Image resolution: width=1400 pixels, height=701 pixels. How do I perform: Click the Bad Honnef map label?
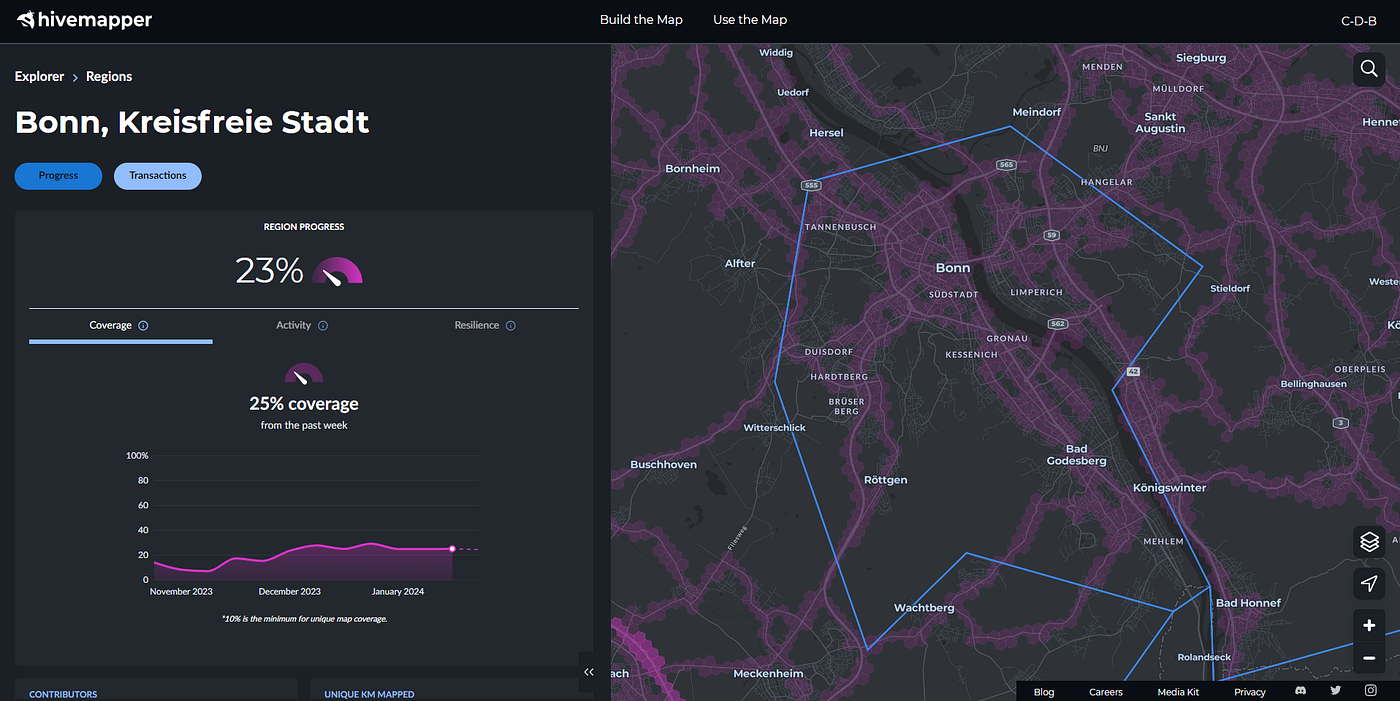[1248, 603]
